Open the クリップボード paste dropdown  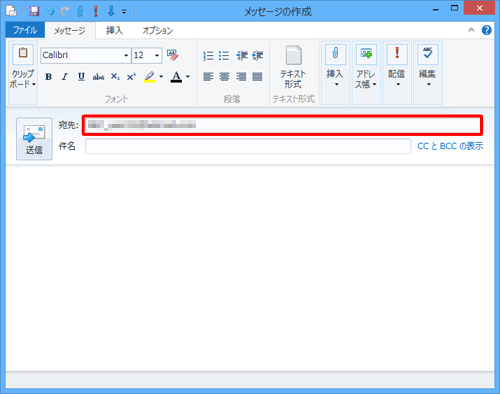click(23, 79)
